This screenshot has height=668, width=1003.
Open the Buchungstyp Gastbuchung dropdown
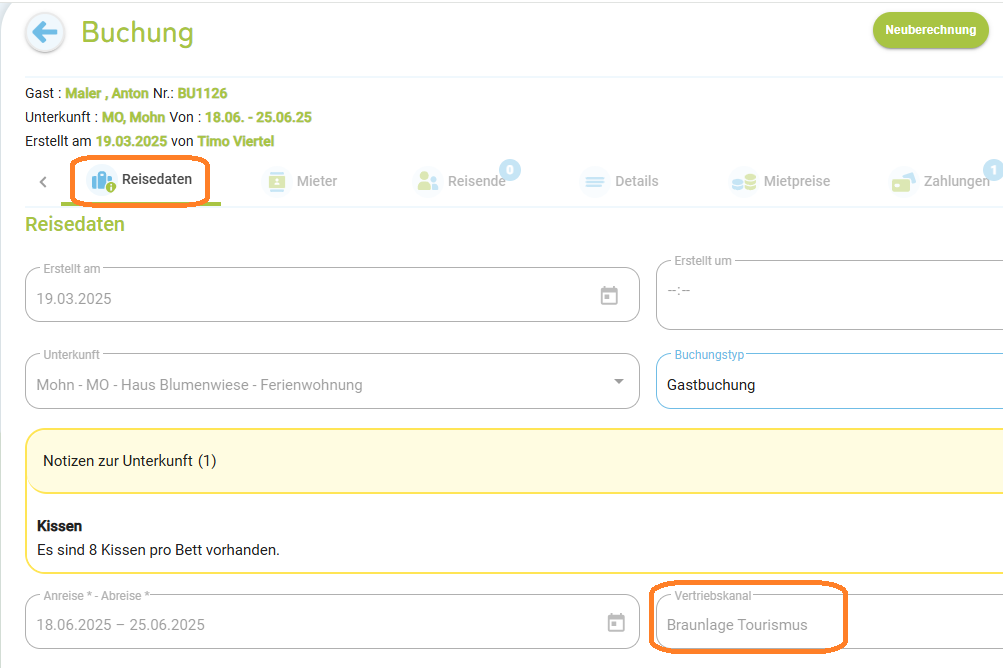click(830, 382)
